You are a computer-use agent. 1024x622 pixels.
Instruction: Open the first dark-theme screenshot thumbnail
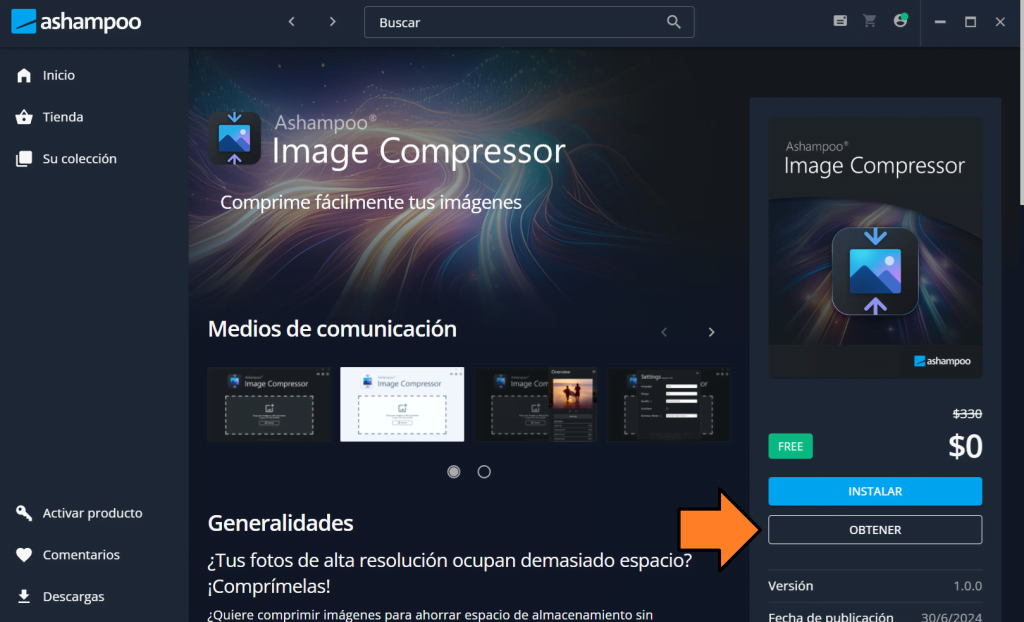269,404
